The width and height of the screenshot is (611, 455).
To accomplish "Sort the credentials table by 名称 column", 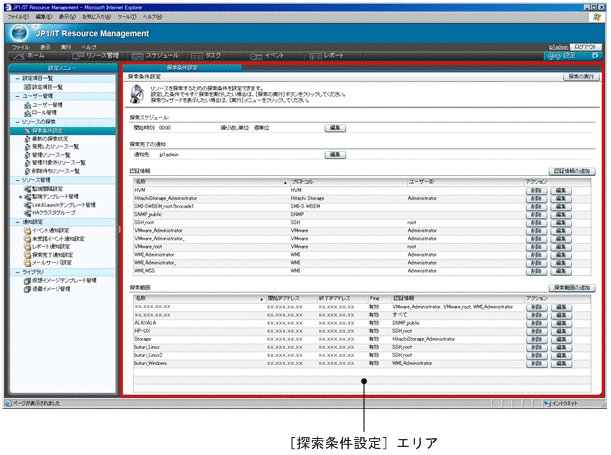I will coord(140,182).
